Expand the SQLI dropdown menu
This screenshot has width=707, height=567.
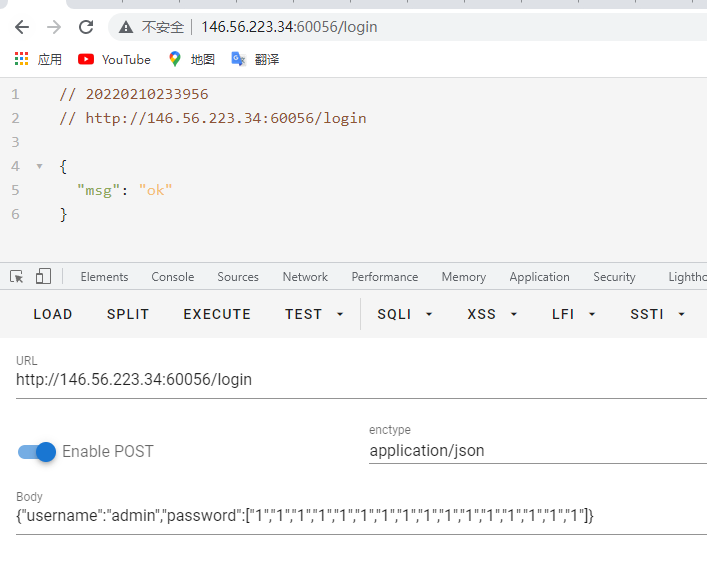click(404, 314)
